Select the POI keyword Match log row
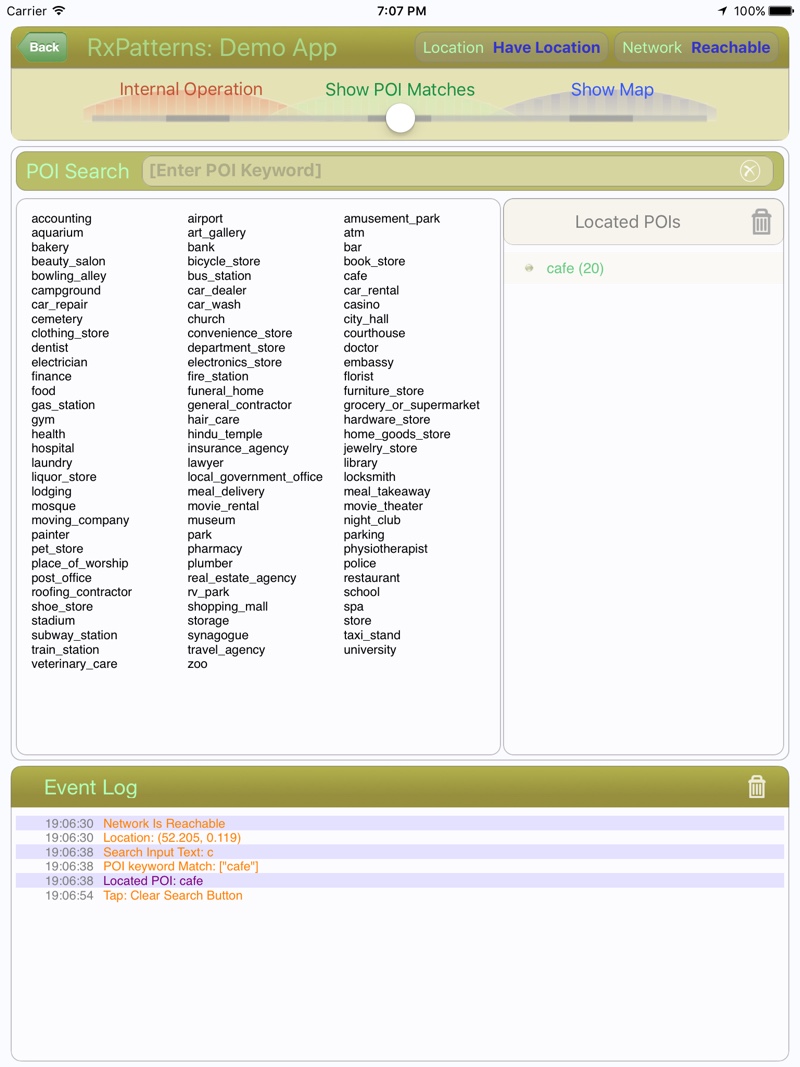The image size is (800, 1067). pyautogui.click(x=400, y=867)
